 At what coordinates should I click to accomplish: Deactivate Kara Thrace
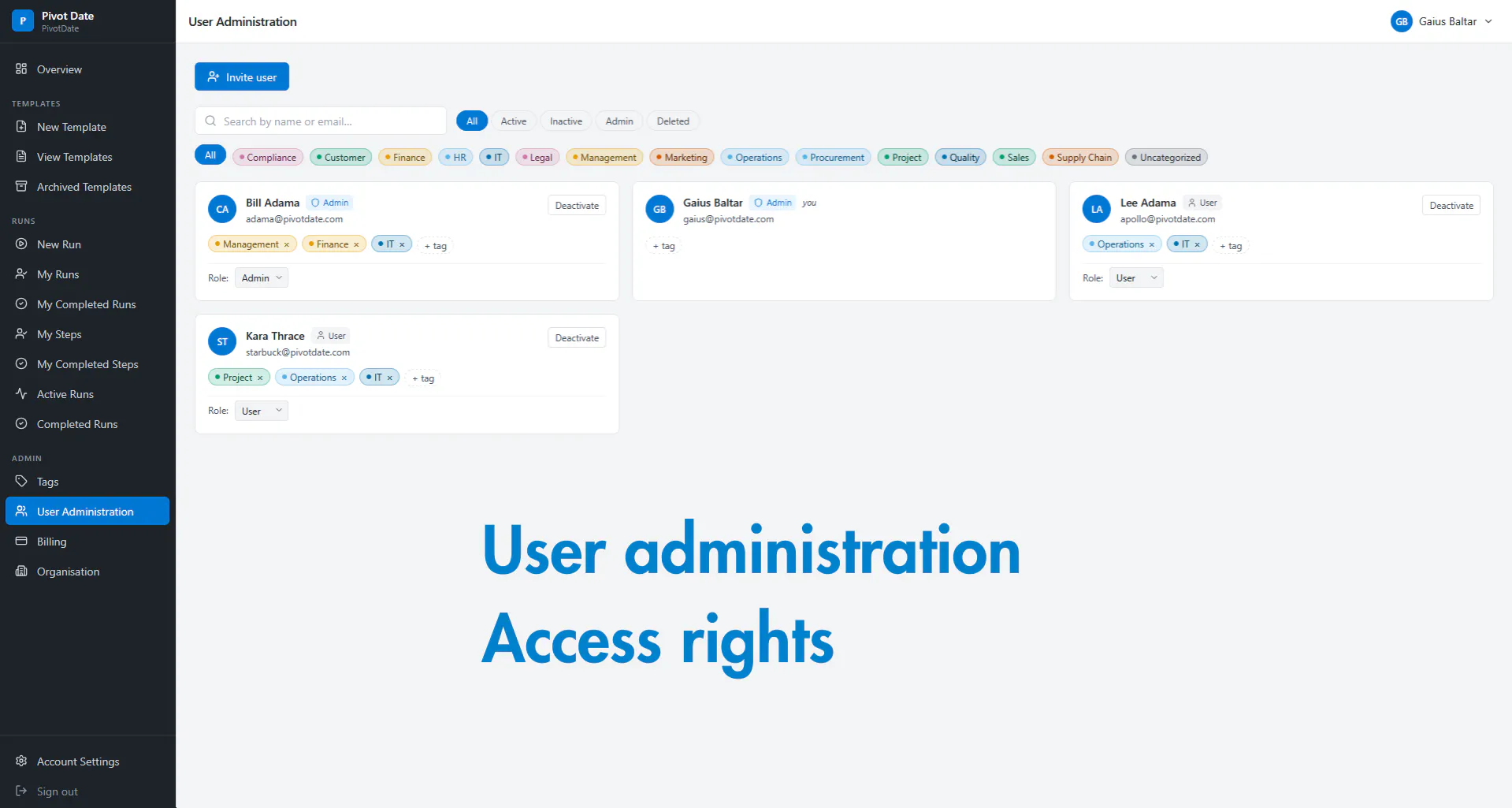coord(577,337)
